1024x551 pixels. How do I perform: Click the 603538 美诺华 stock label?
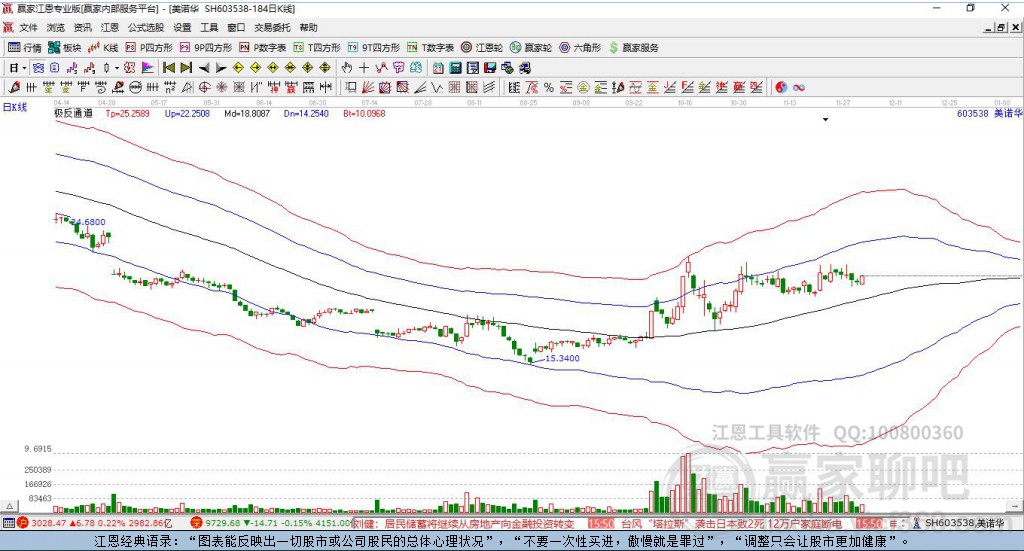coord(989,113)
